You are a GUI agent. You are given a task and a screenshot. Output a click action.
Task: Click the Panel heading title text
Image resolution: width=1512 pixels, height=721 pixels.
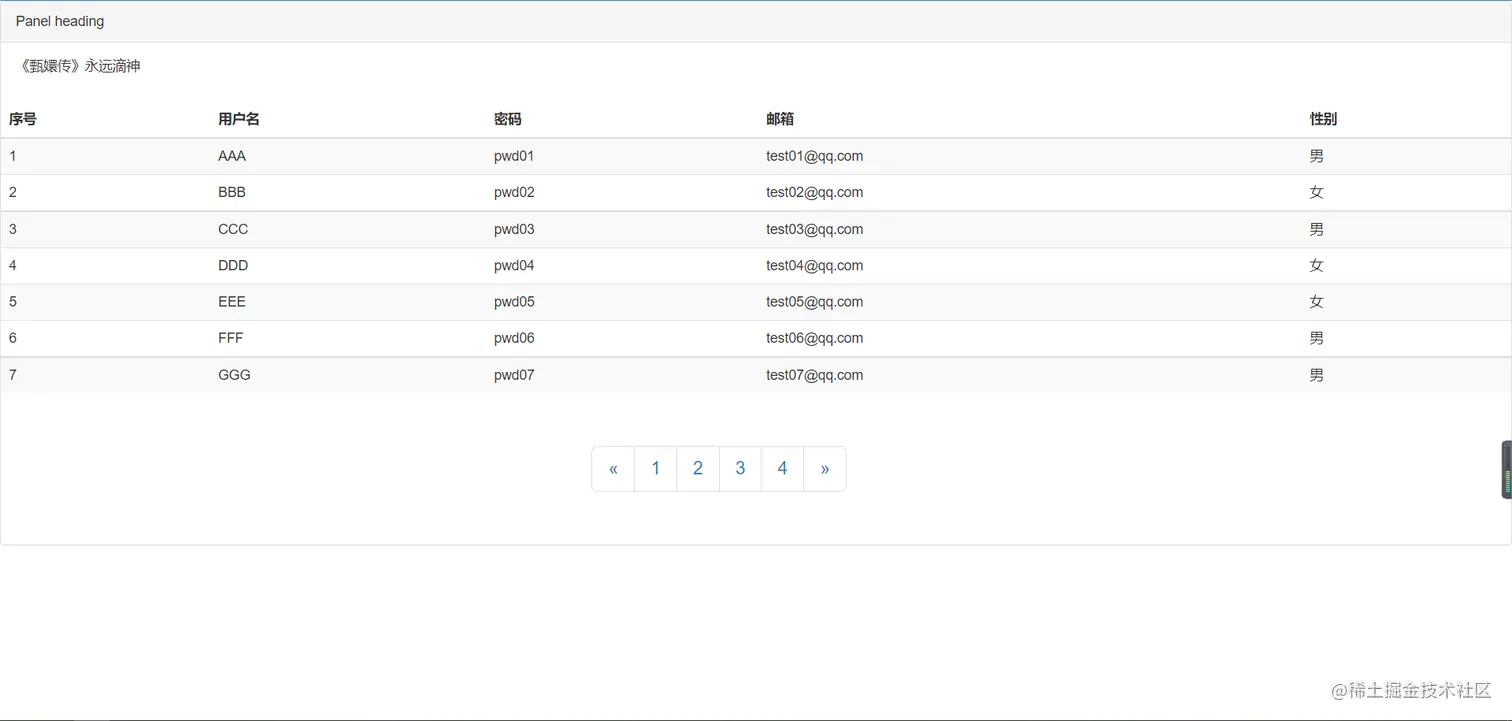[x=60, y=21]
